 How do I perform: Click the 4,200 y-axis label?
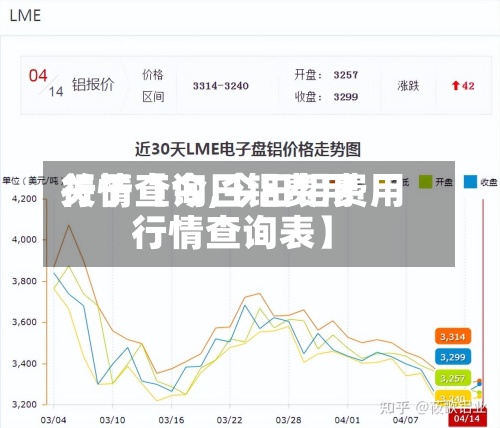point(24,199)
